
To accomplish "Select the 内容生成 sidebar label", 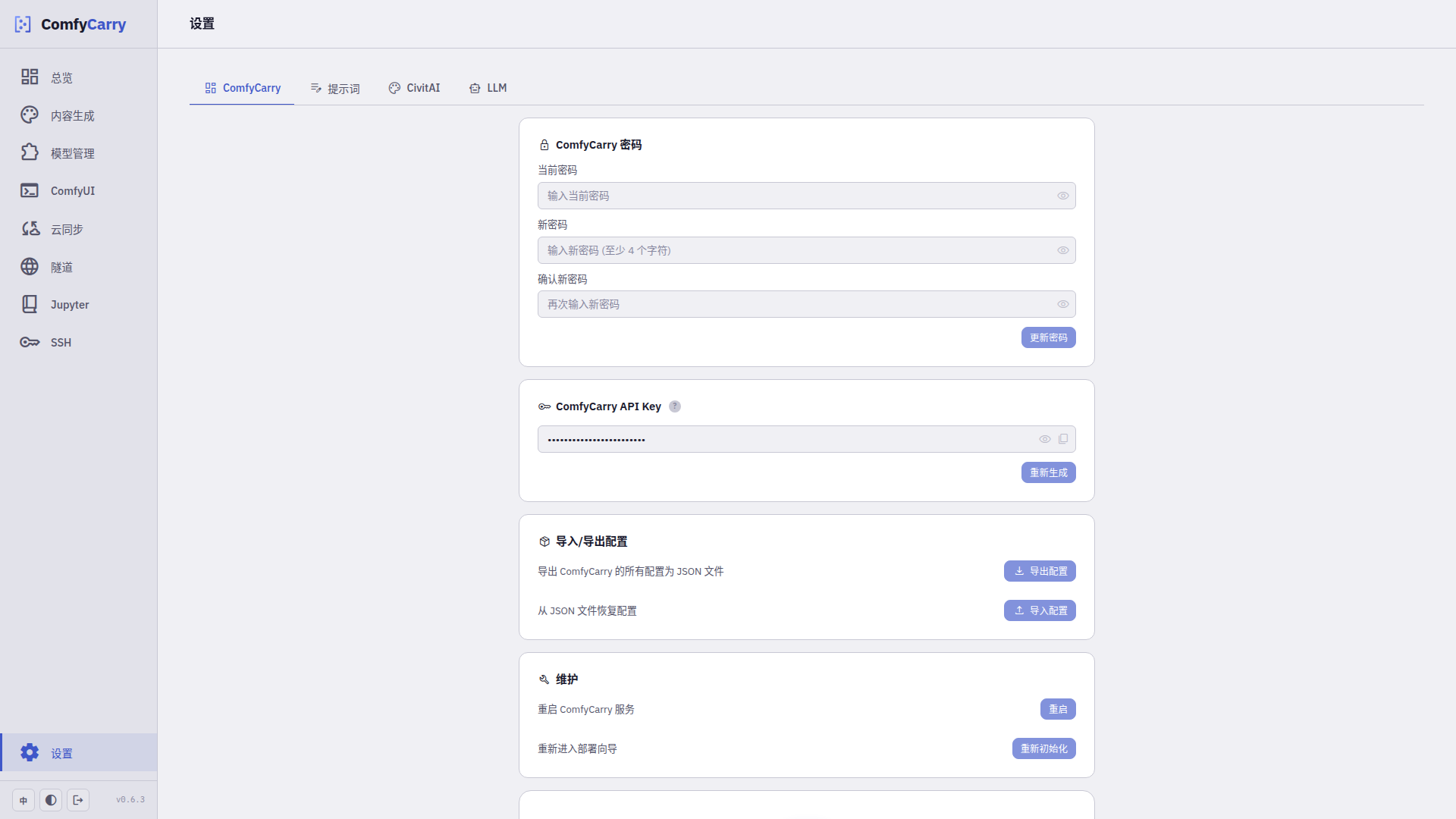I will [73, 115].
